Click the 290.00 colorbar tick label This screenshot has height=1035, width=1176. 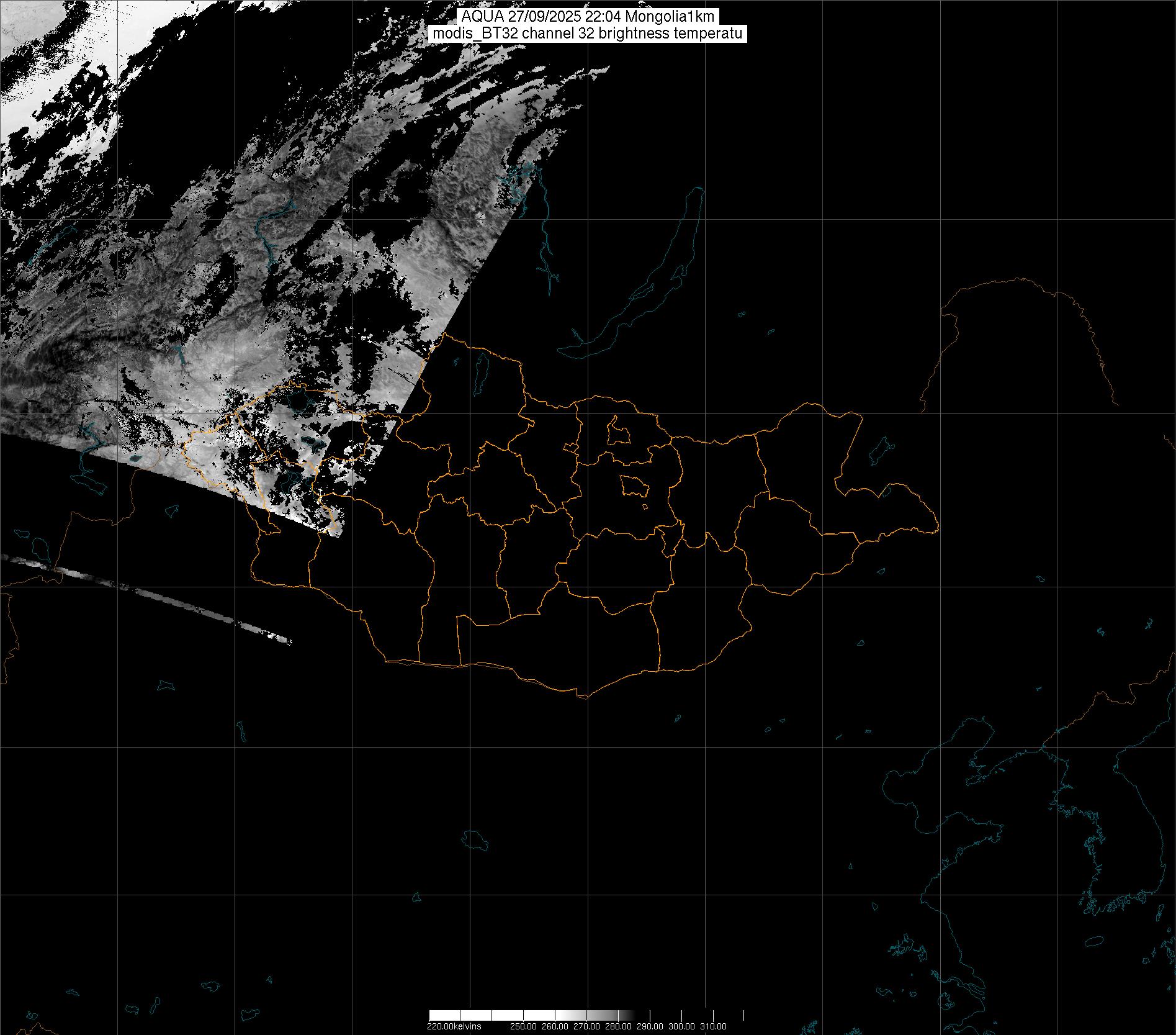pyautogui.click(x=650, y=1026)
